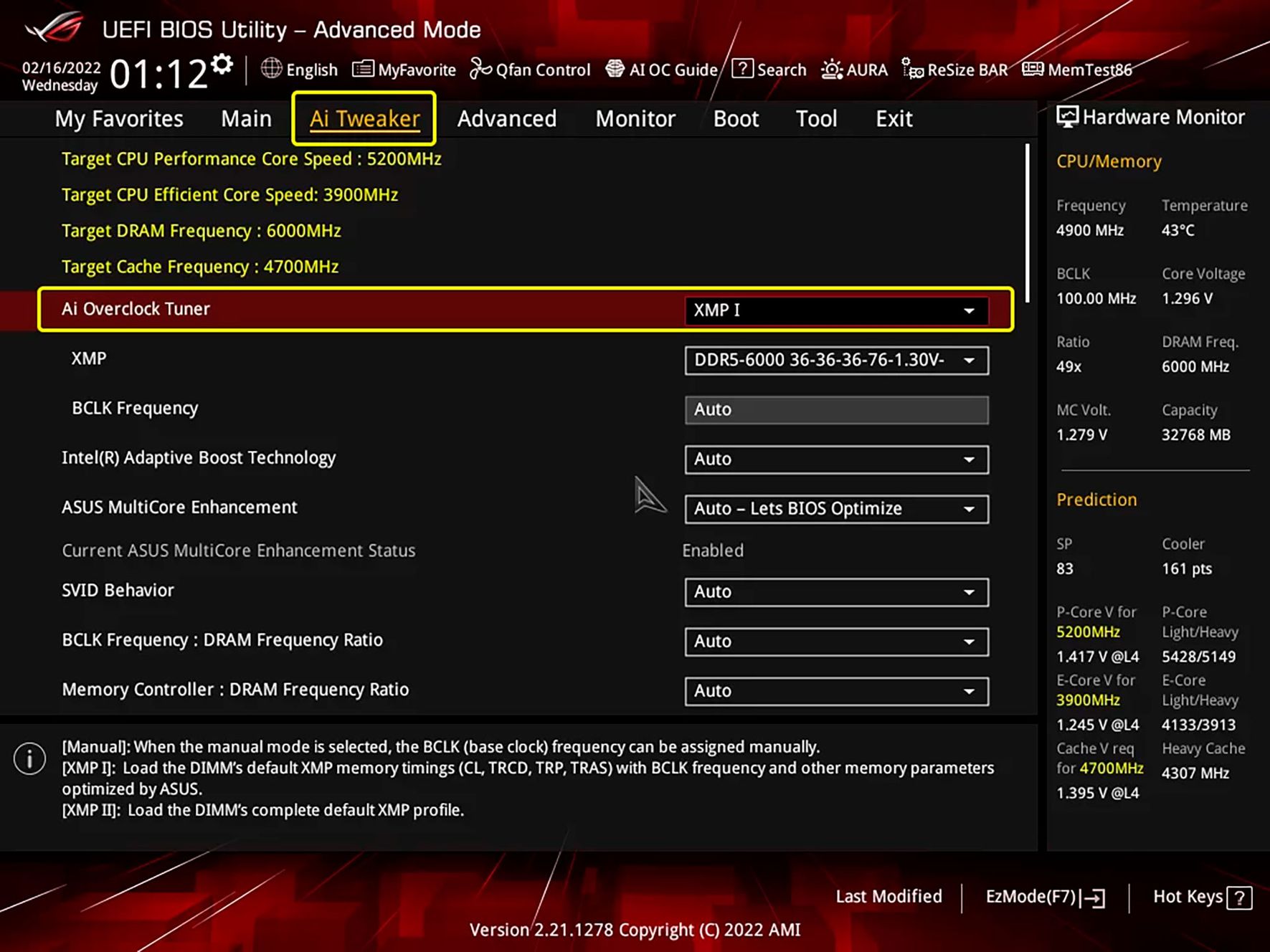The width and height of the screenshot is (1270, 952).
Task: Open AURA lighting icon
Action: point(832,69)
